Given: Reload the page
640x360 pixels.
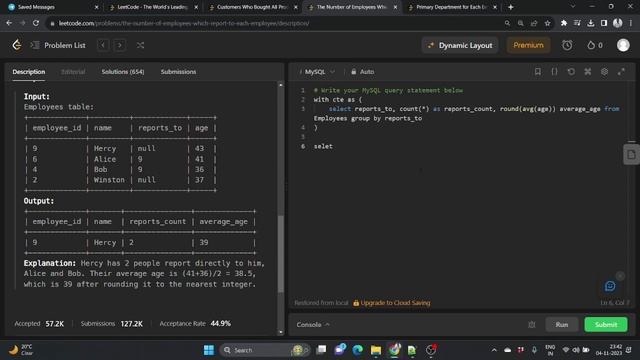Looking at the screenshot, I should pos(36,23).
